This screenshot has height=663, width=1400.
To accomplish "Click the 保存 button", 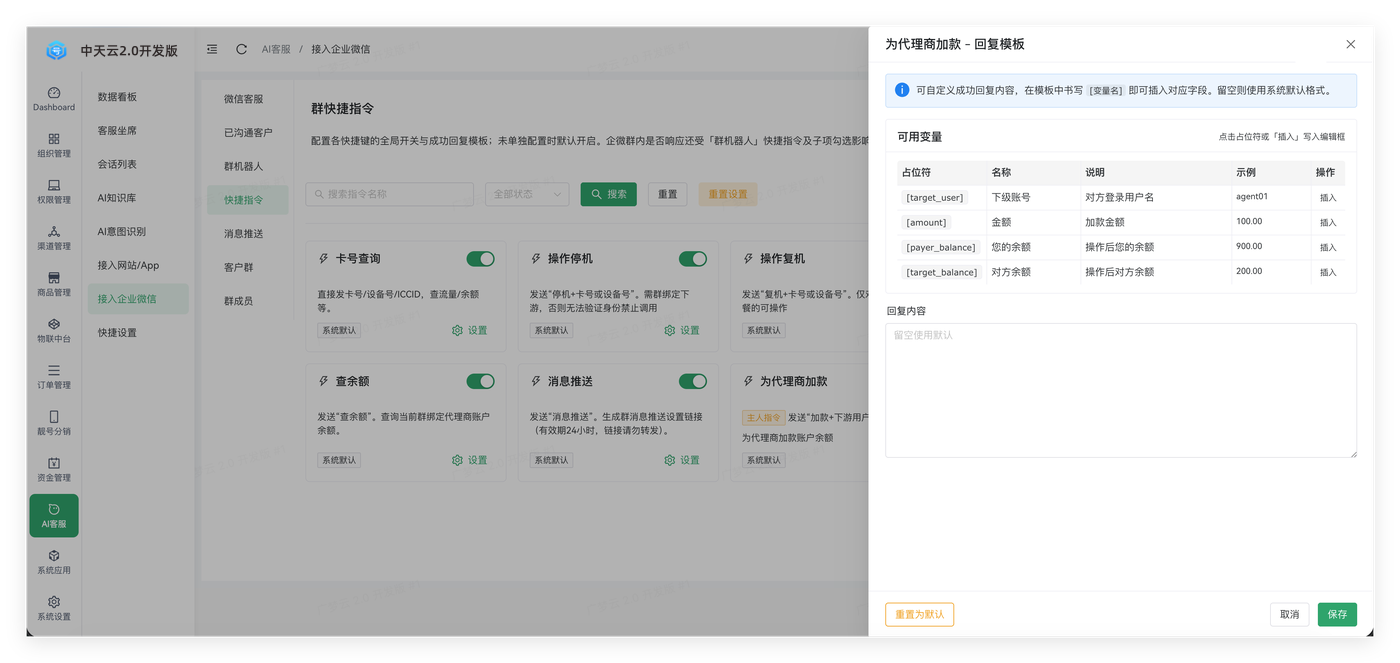I will 1337,614.
